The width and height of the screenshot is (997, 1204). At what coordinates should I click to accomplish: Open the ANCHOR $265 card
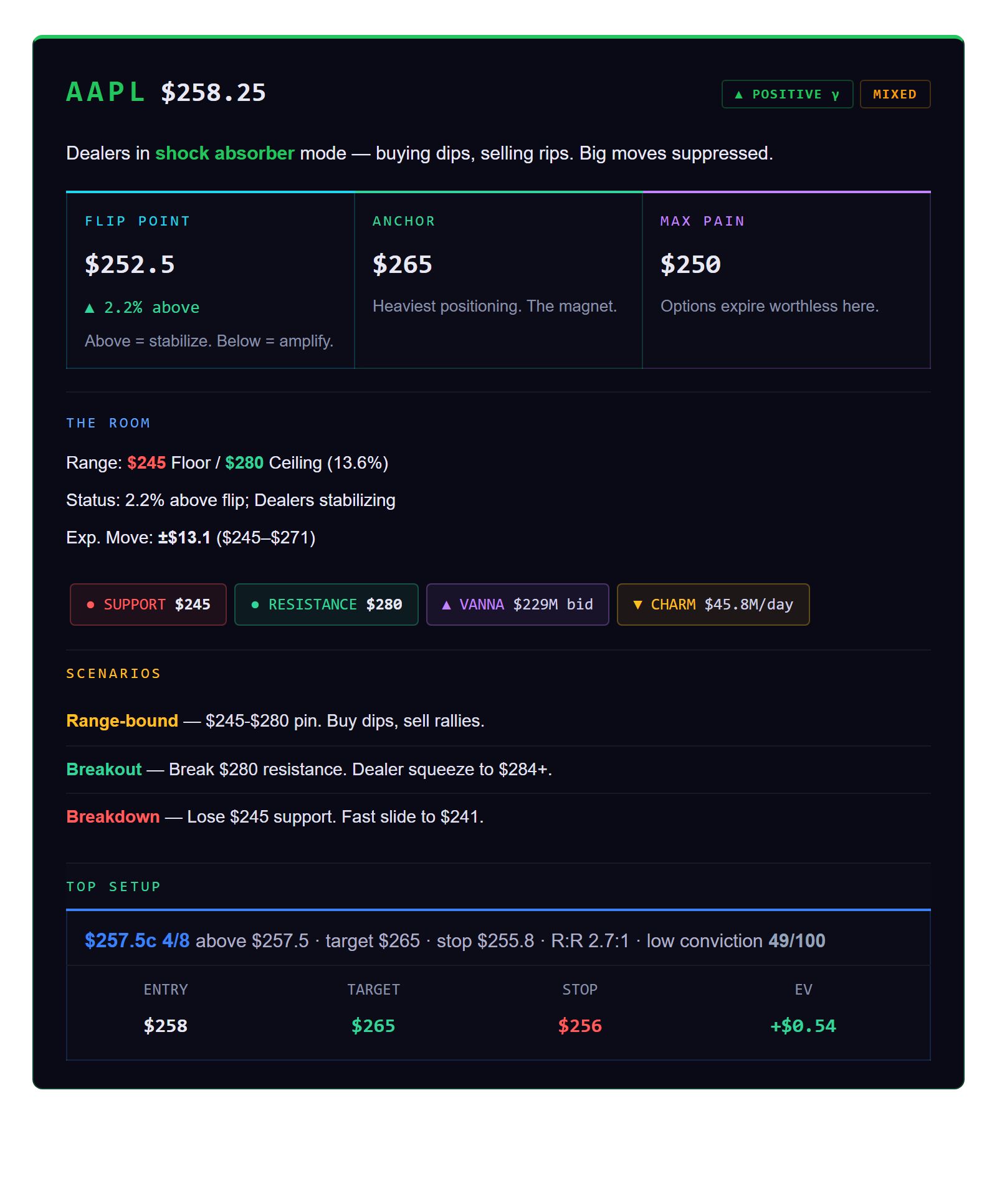(499, 280)
